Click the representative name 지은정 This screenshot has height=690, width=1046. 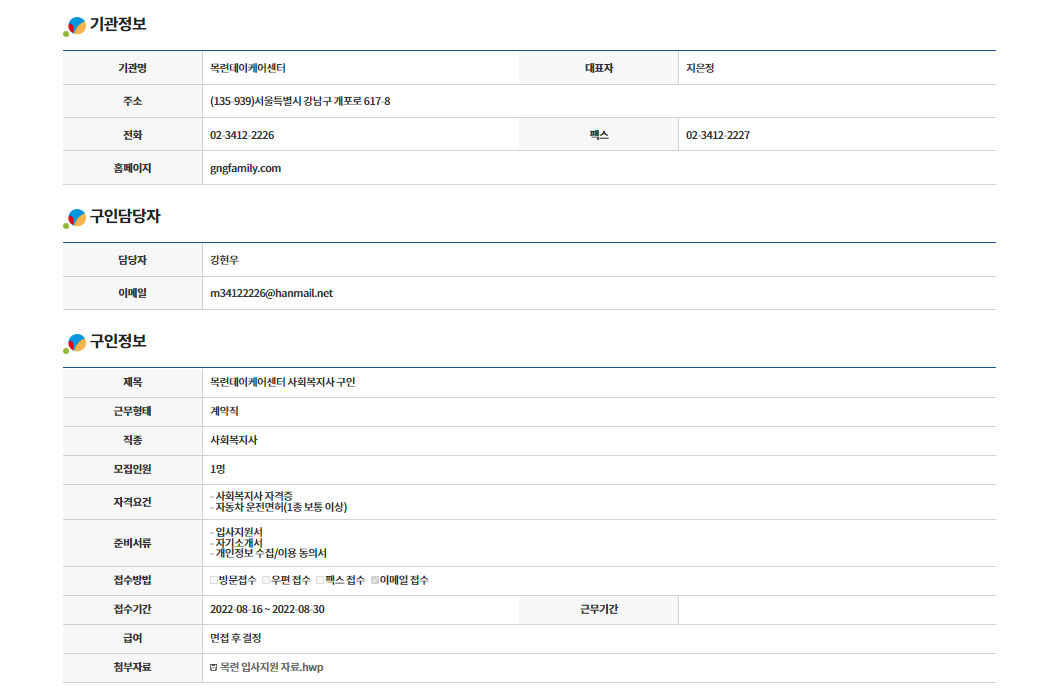point(700,68)
